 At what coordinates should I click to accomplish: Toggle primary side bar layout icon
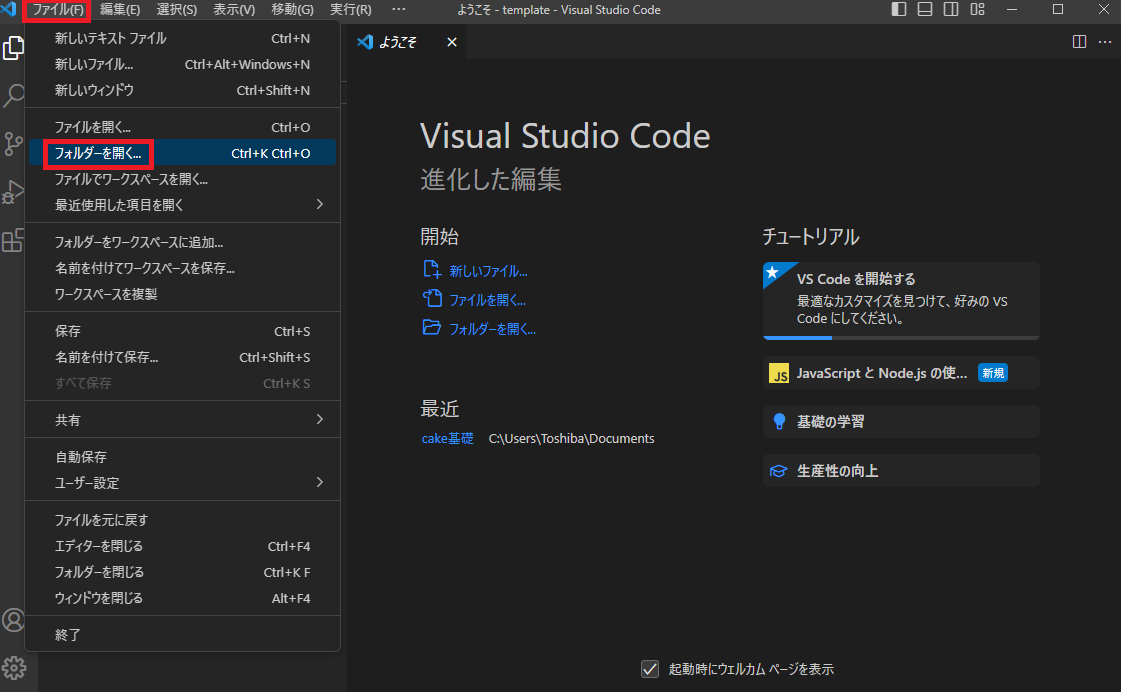point(899,9)
